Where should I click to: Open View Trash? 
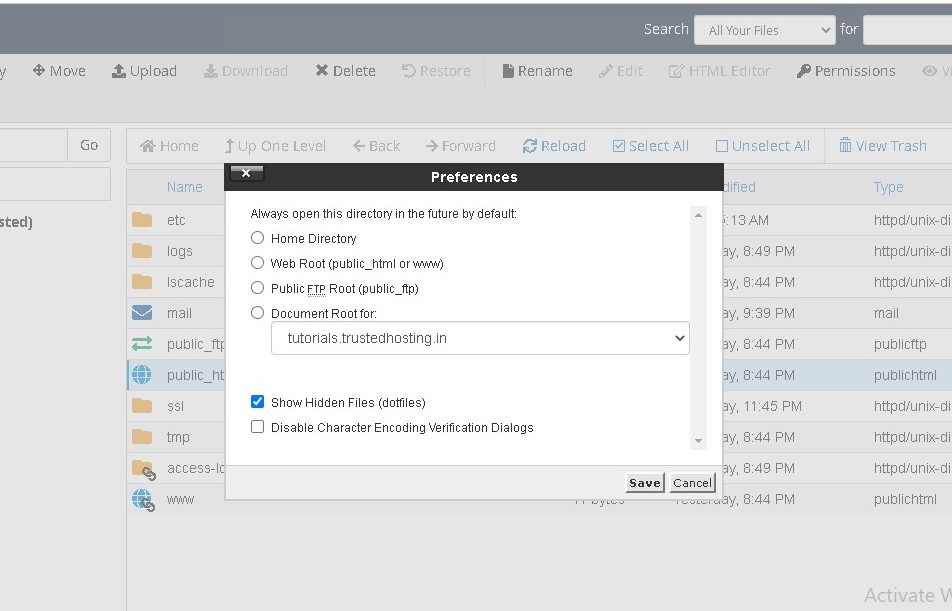[x=883, y=146]
